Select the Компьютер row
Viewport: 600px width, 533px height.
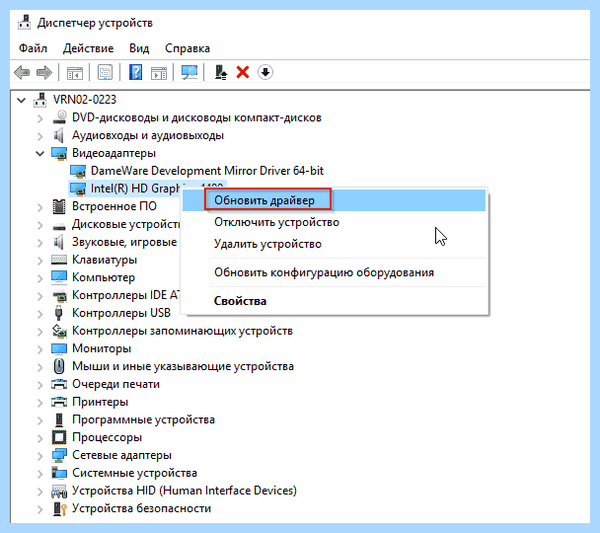[103, 277]
